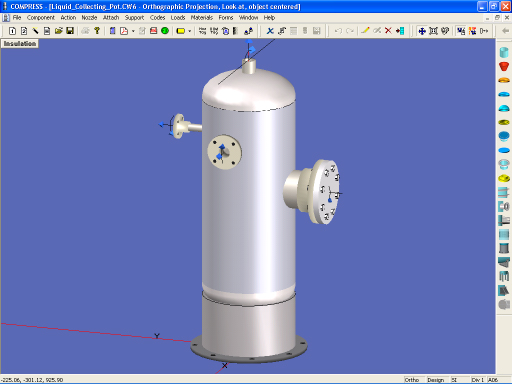Image resolution: width=512 pixels, height=384 pixels.
Task: Open the Materials menu
Action: coord(202,18)
